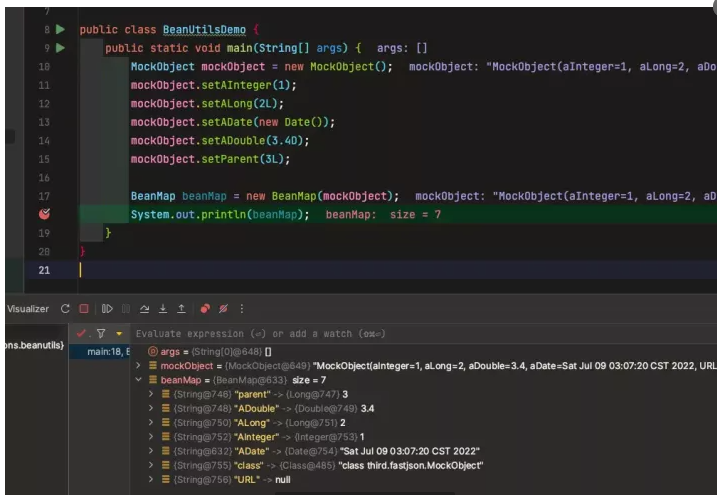The width and height of the screenshot is (717, 495).
Task: Place the cursor on line number 21
Action: coord(44,270)
